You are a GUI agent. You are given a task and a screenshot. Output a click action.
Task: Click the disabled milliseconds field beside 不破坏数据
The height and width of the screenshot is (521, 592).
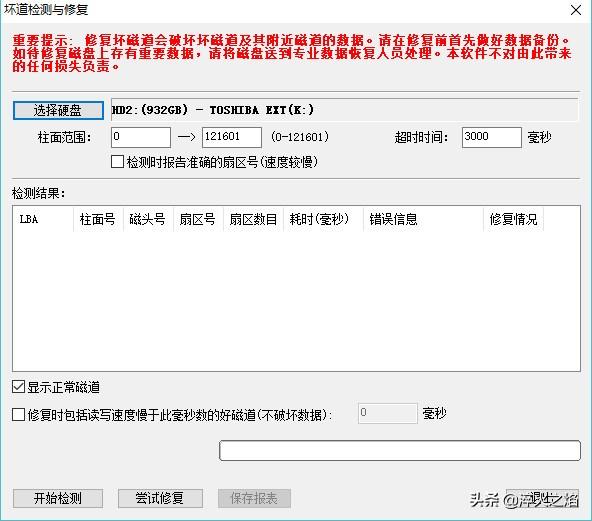coord(388,413)
